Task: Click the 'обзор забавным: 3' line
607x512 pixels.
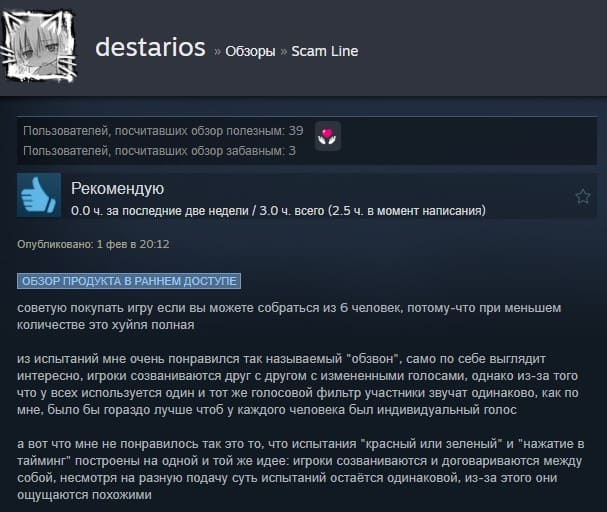Action: (159, 151)
